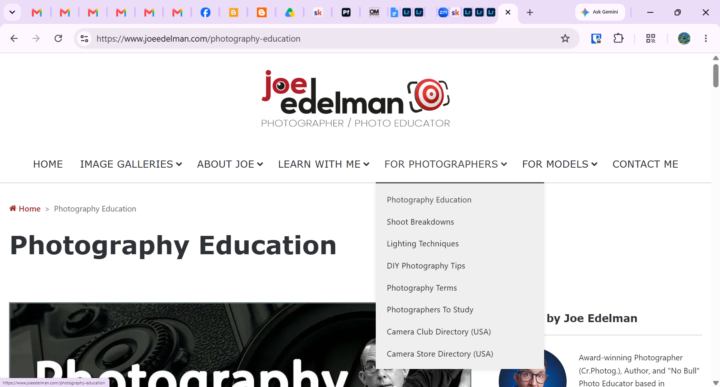Open a new tab with the plus icon

click(x=529, y=12)
